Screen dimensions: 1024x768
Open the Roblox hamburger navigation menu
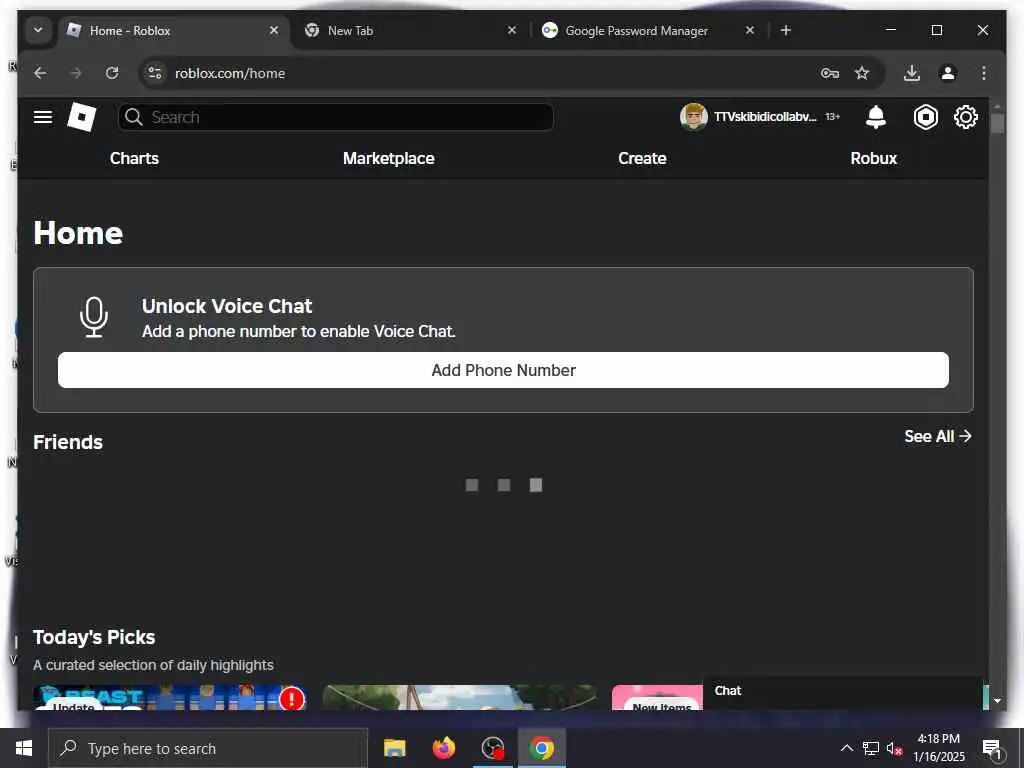(x=43, y=117)
